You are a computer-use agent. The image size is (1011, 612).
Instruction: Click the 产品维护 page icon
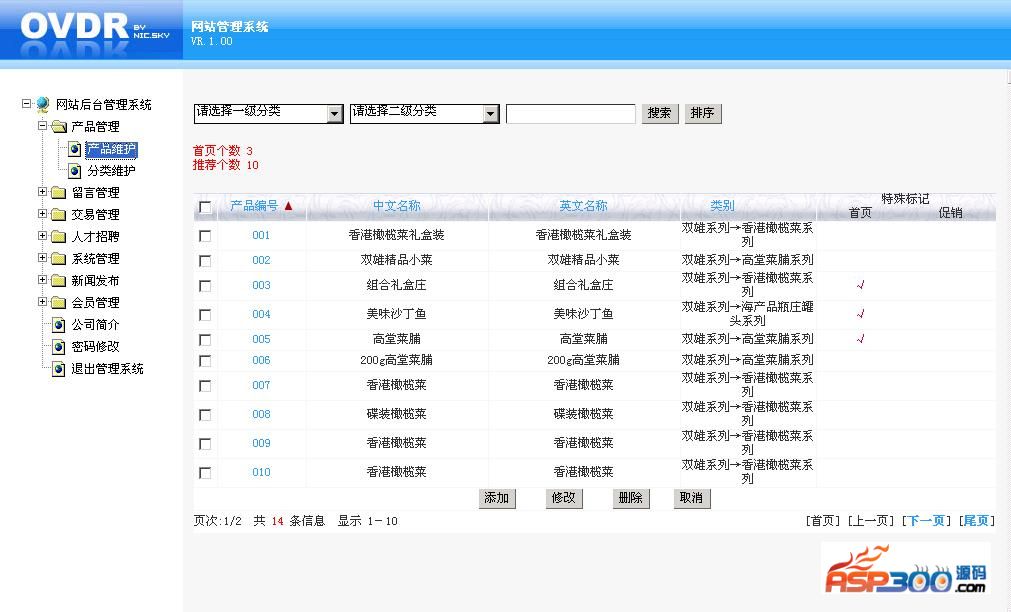pyautogui.click(x=75, y=149)
